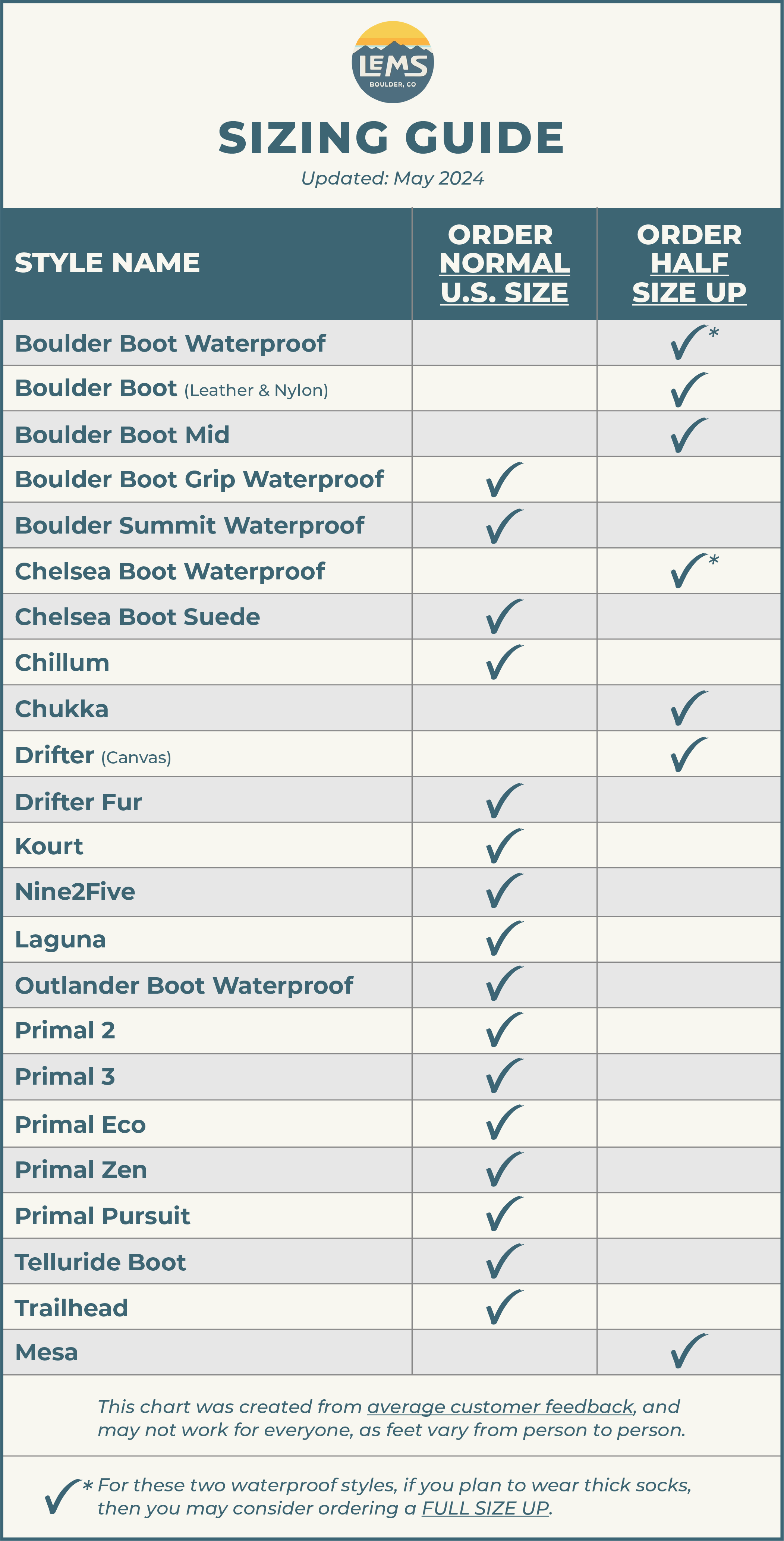Click the average customer feedback underlined text
This screenshot has width=784, height=1541.
501,1406
